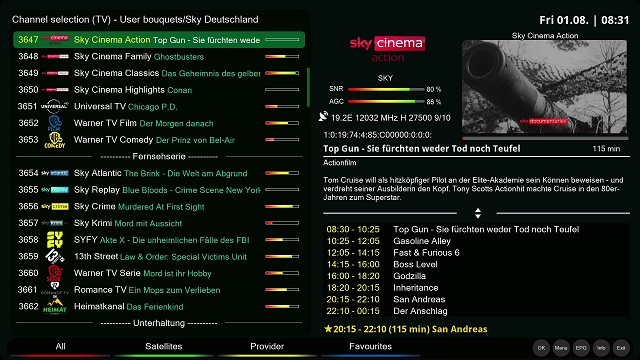Open the Favourites tab
This screenshot has height=360, width=640.
(x=370, y=347)
